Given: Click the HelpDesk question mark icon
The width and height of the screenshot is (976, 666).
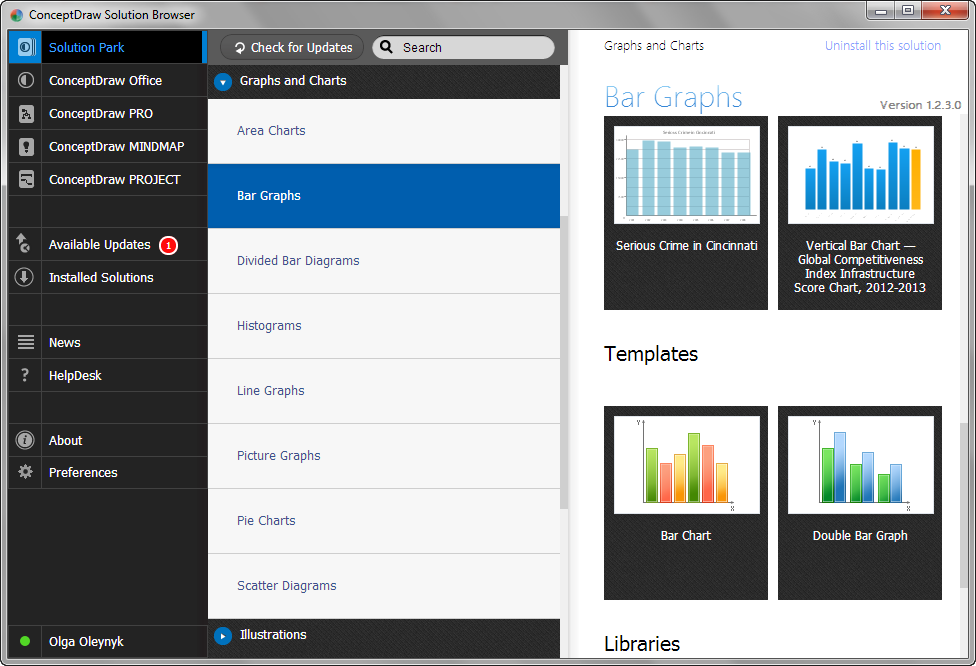Looking at the screenshot, I should click(x=25, y=375).
